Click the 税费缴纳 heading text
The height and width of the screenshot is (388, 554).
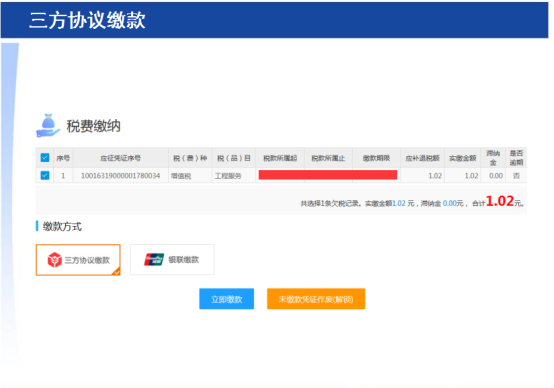tap(94, 126)
